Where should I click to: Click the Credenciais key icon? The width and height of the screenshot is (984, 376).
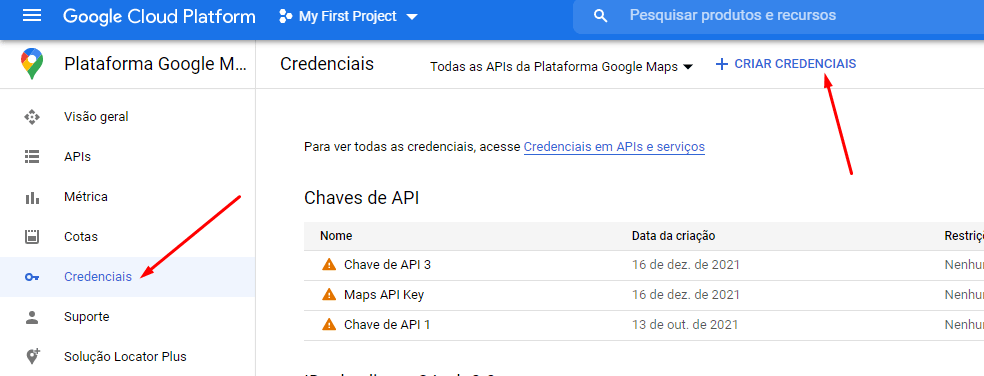[x=32, y=277]
